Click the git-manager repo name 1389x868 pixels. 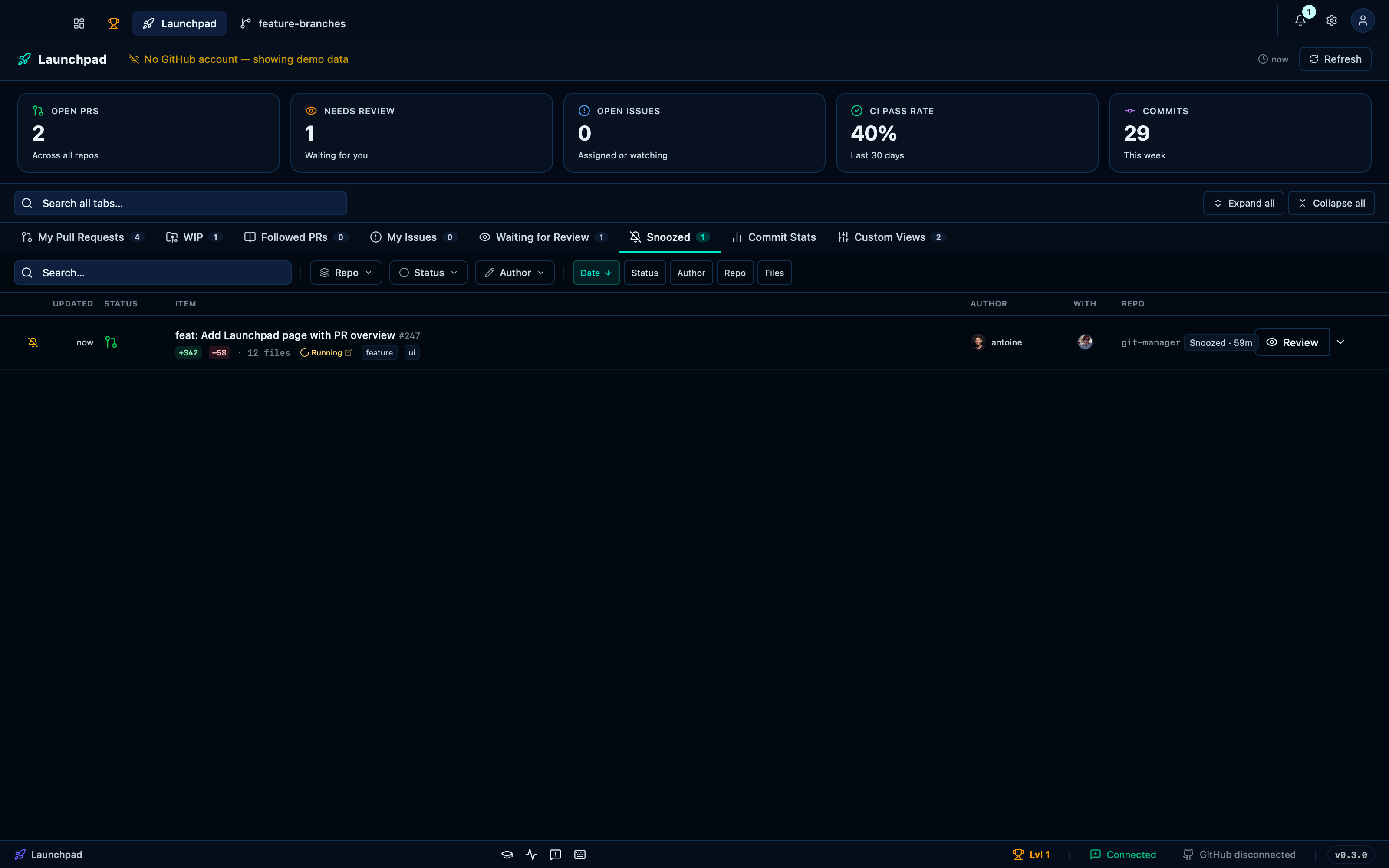1151,343
